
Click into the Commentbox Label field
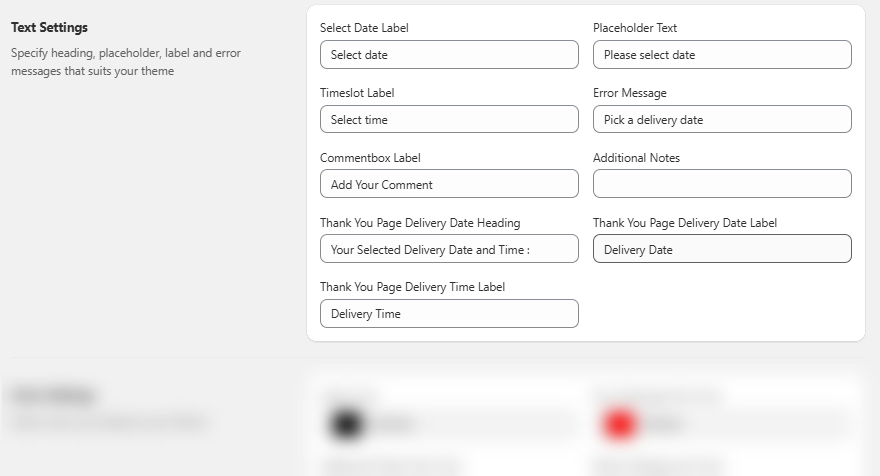449,185
